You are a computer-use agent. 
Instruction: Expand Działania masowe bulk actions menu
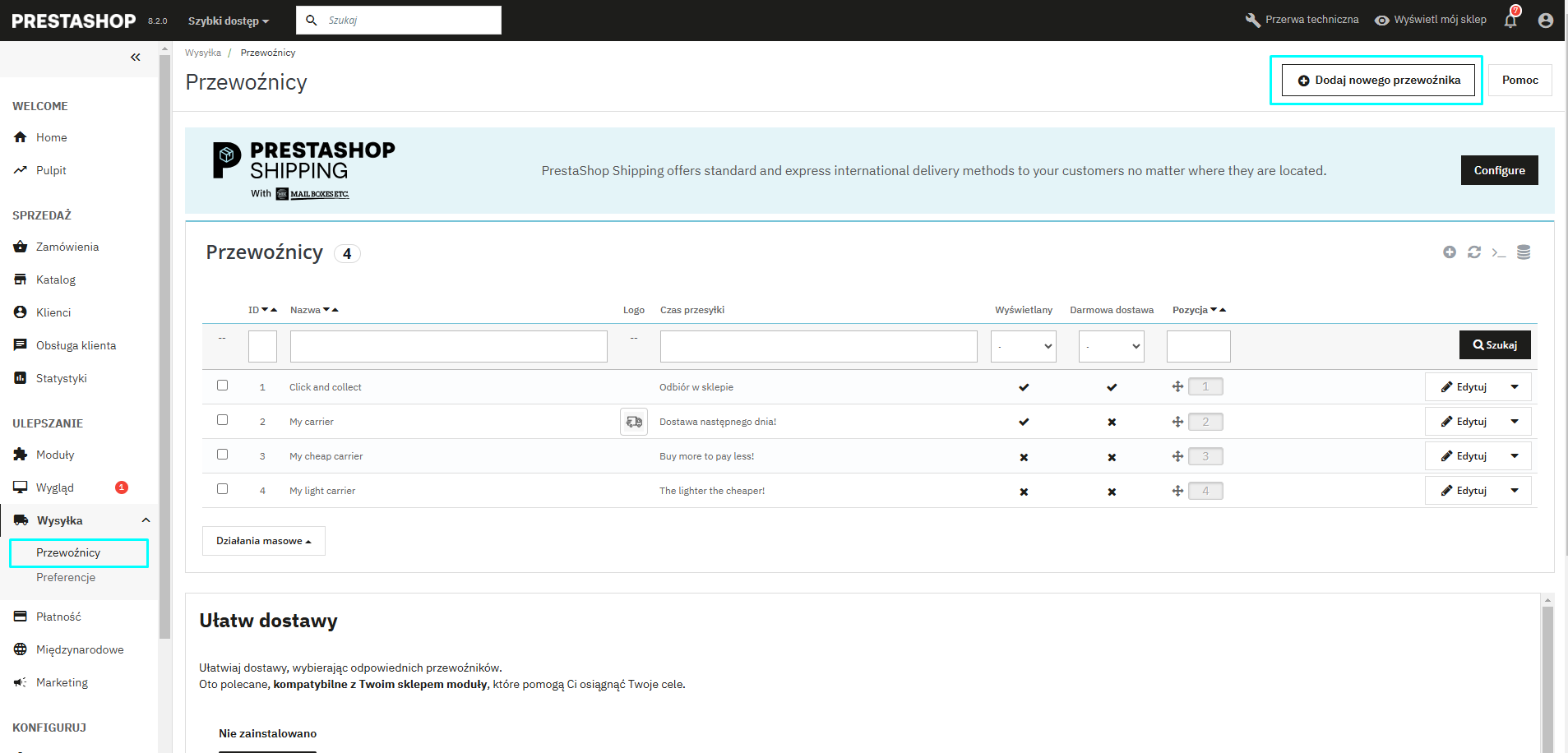(264, 541)
